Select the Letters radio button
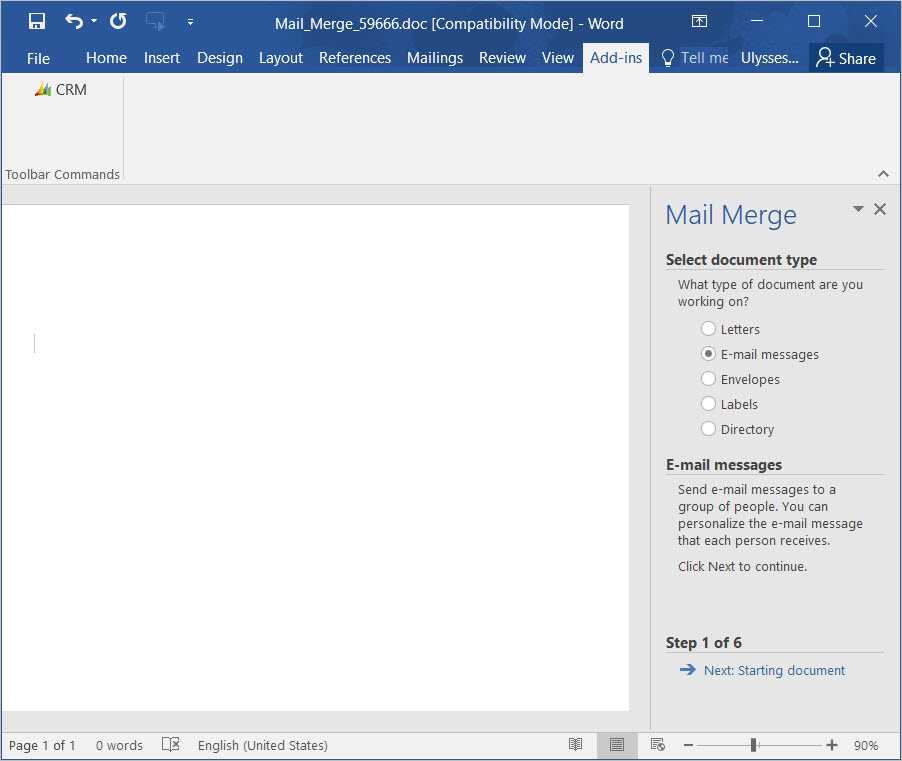 708,329
